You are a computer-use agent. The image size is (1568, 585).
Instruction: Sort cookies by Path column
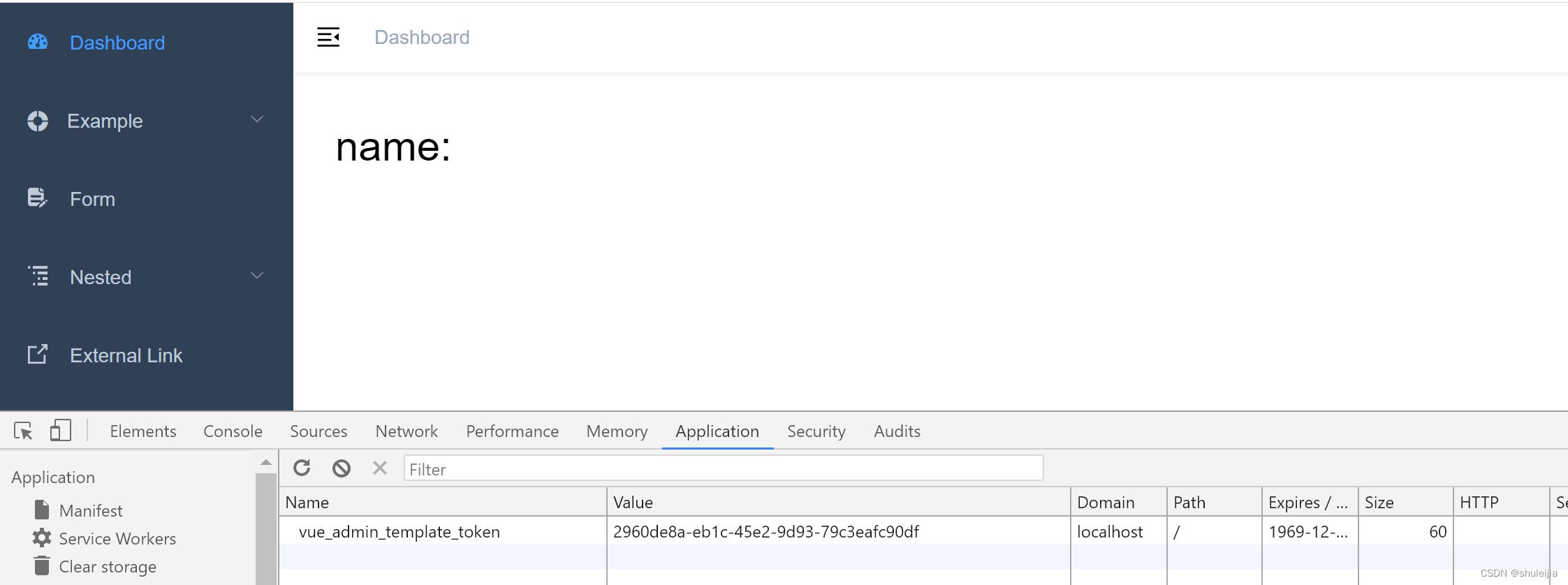point(1215,502)
